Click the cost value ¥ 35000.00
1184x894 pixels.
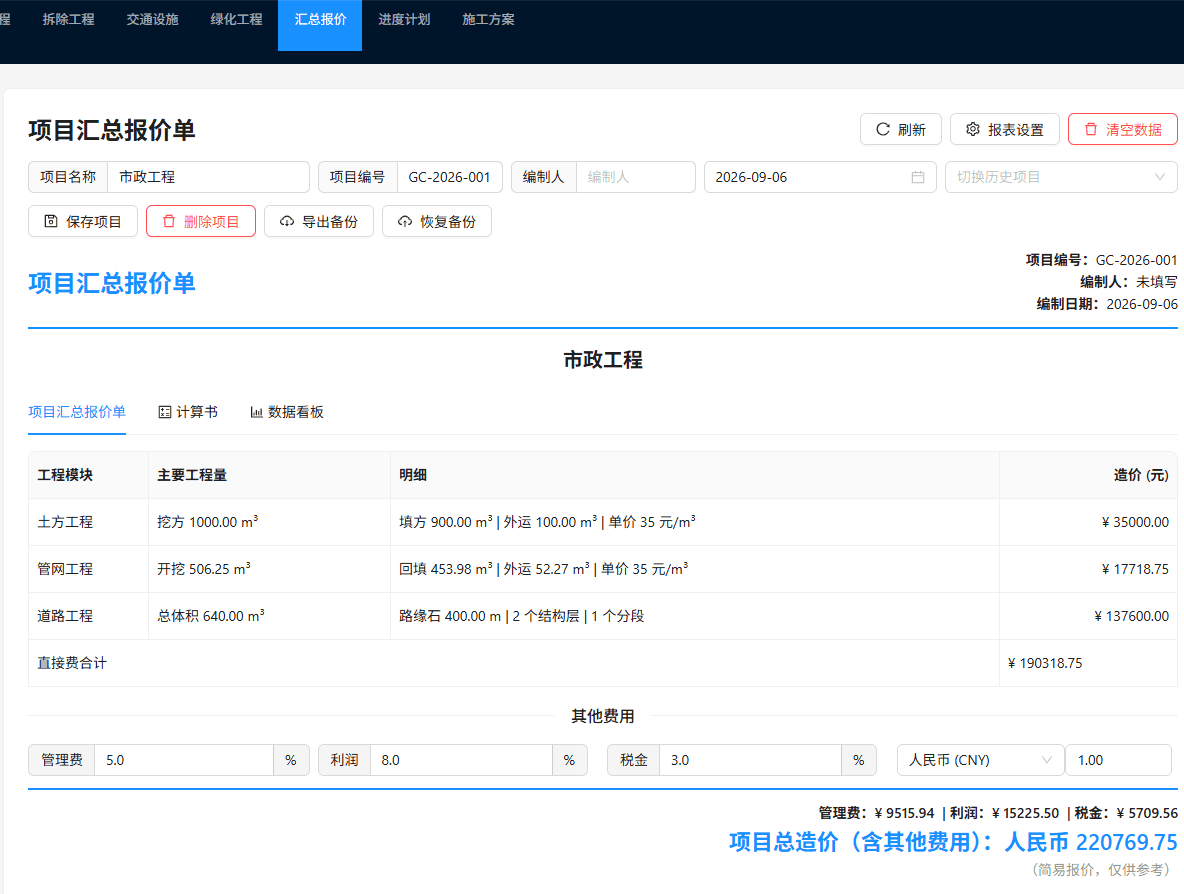click(x=1135, y=522)
